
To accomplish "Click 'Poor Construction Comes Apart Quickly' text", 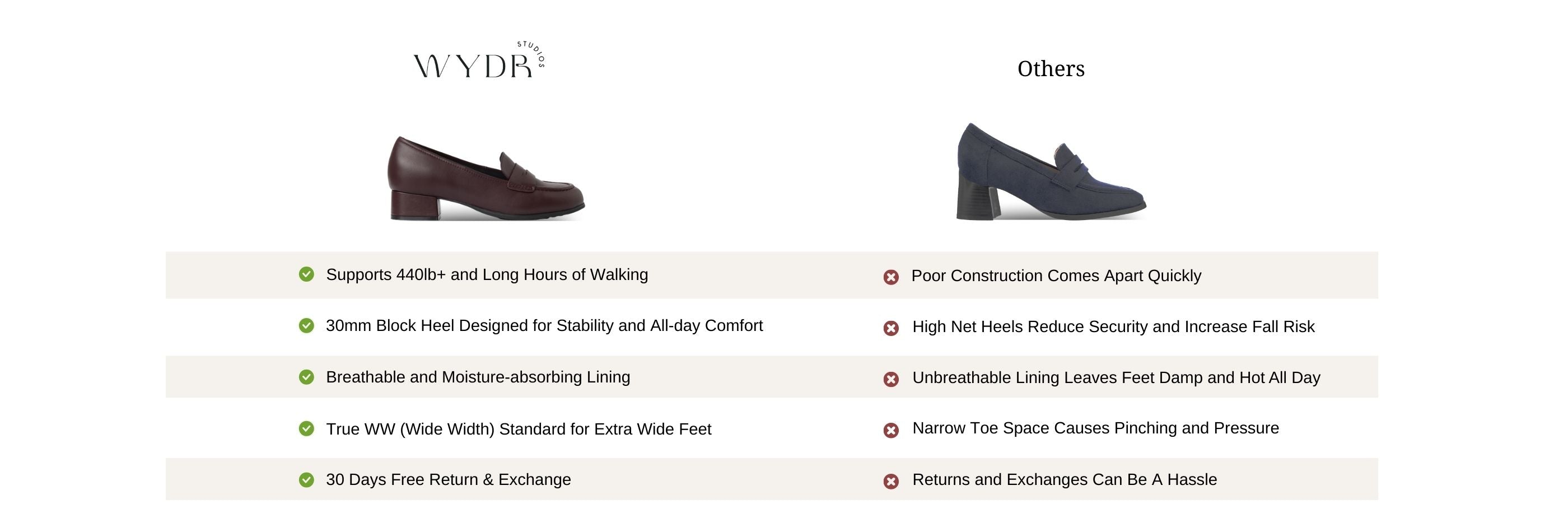I will pyautogui.click(x=1056, y=276).
